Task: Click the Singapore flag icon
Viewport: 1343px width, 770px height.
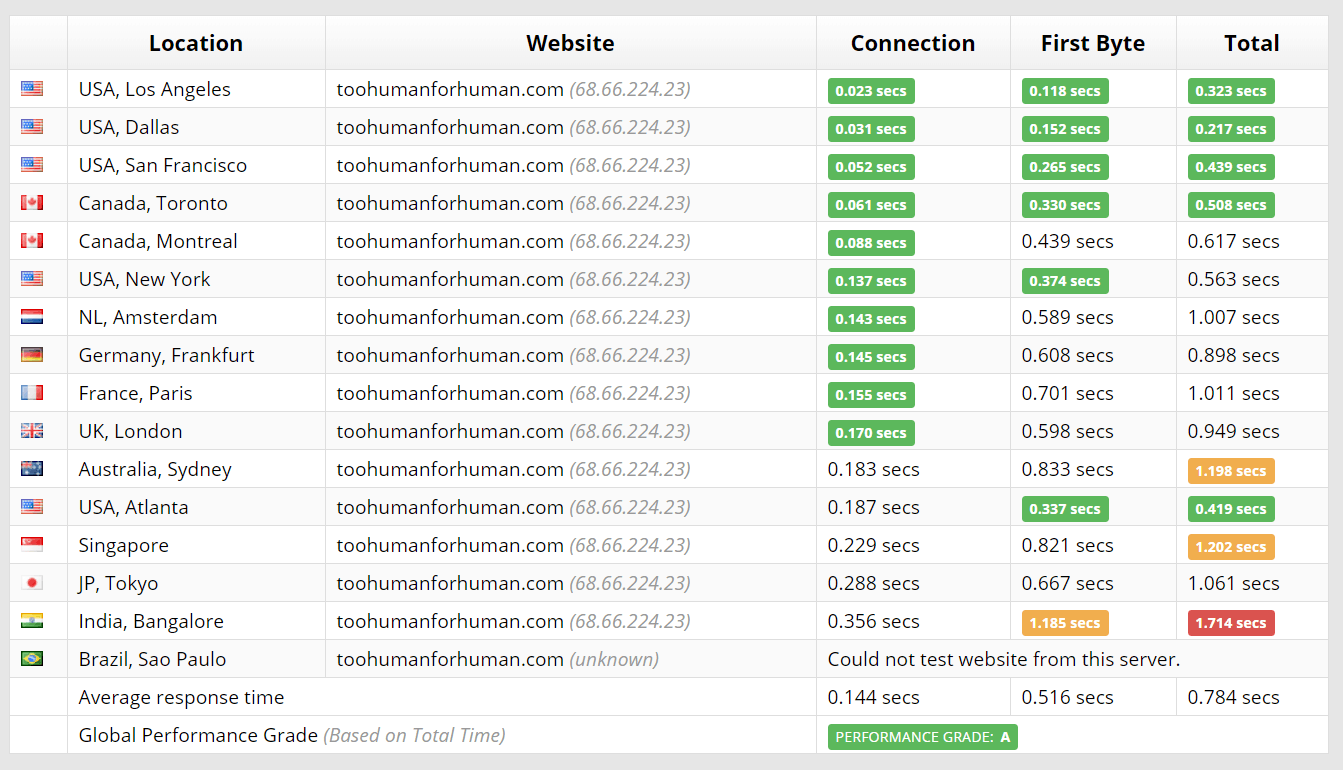Action: tap(32, 545)
